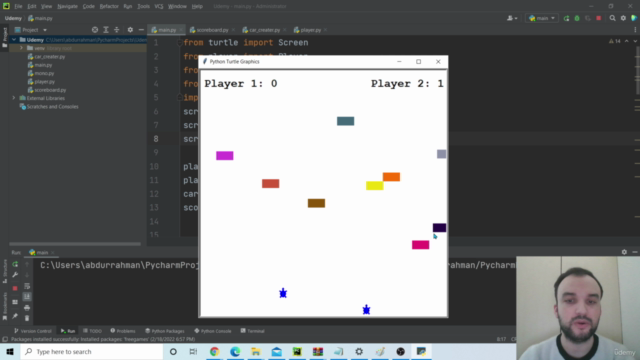Screen dimensions: 640x360
Task: Collapse the Udemy project root
Action: pos(14,40)
